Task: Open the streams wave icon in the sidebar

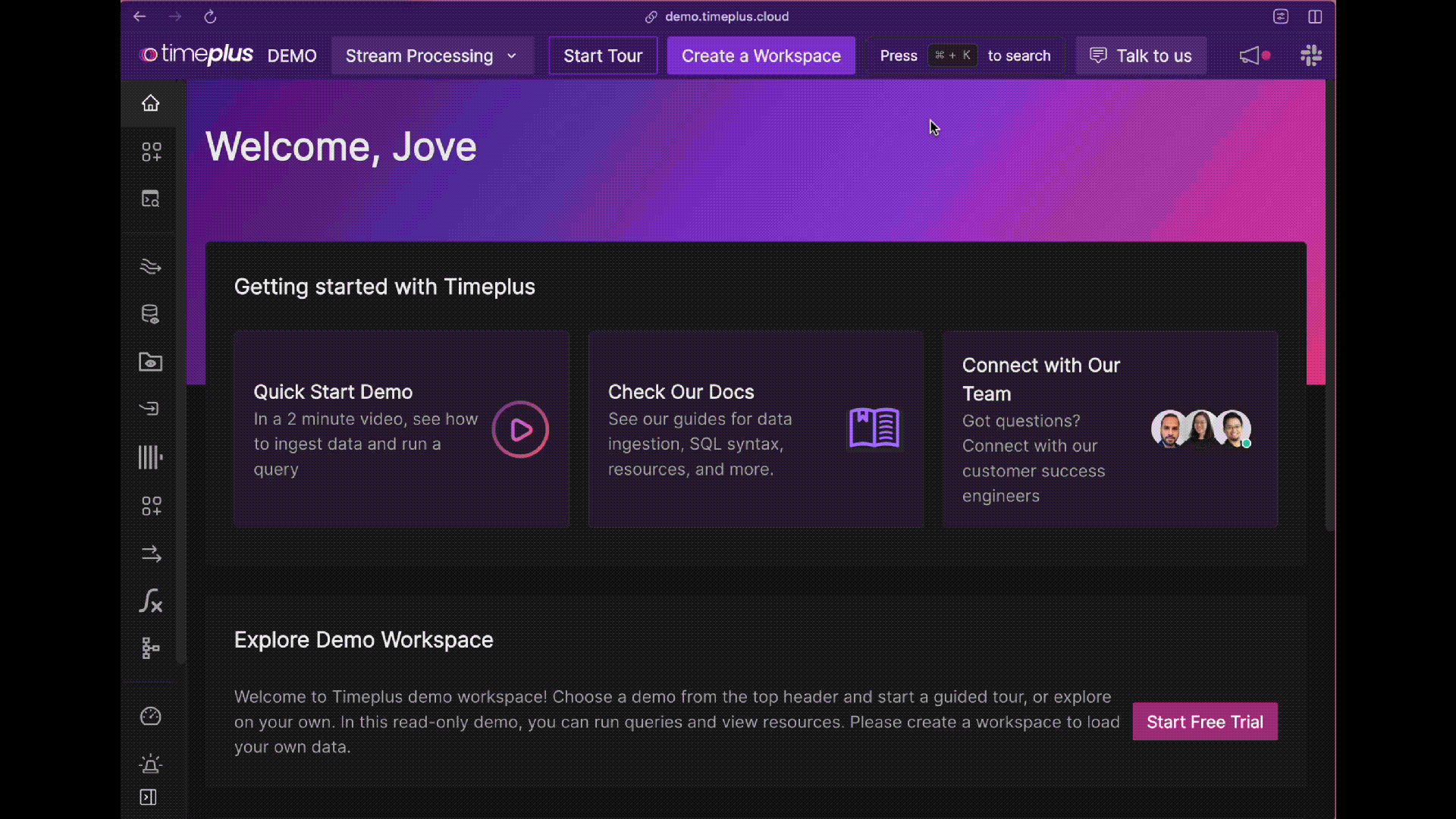Action: coord(150,266)
